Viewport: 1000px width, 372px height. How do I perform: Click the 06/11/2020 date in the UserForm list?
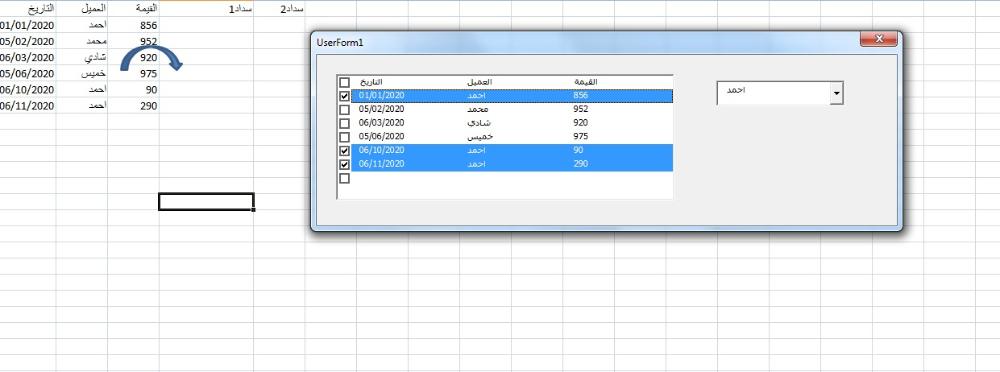point(381,164)
